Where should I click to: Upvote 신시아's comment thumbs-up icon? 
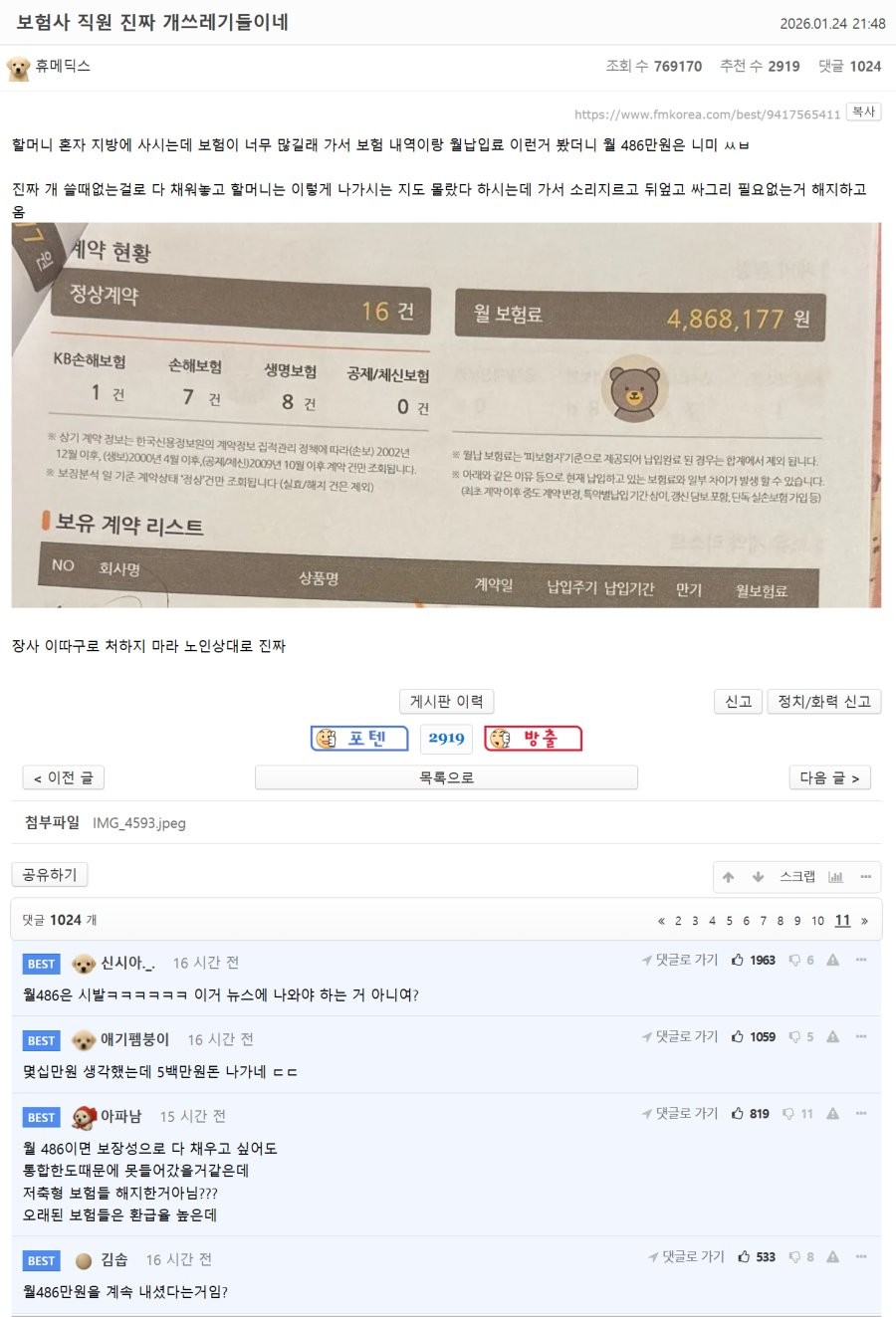point(738,960)
